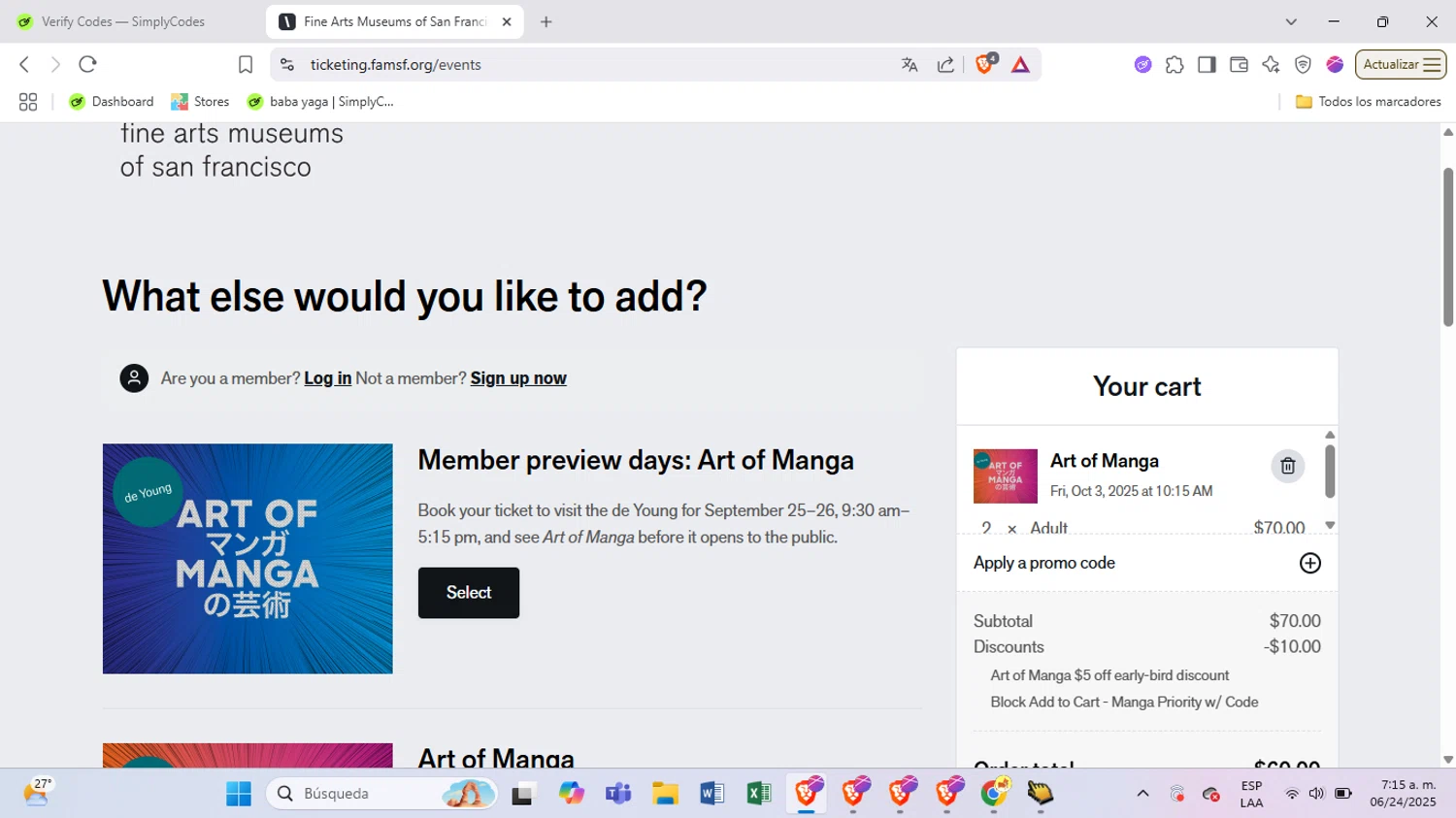Screen dimensions: 1456x818
Task: Open a new browser tab
Action: coord(546,21)
